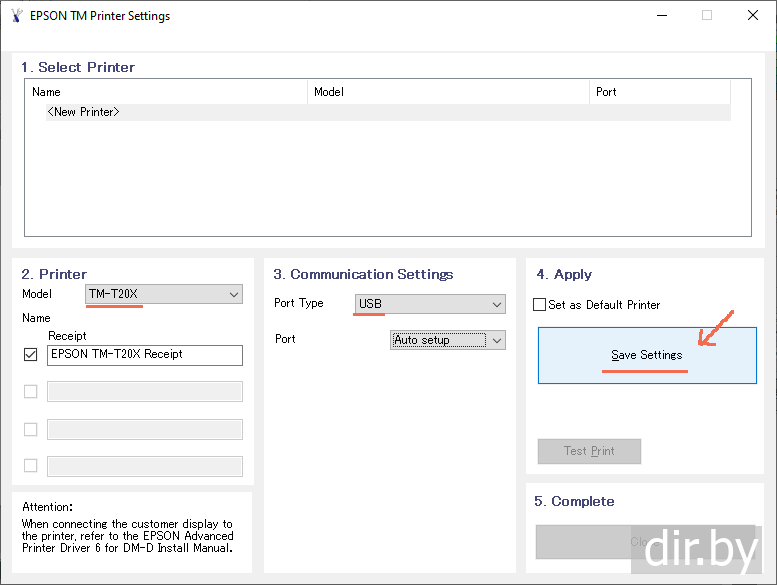Viewport: 777px width, 585px height.
Task: Uncheck the Receipt printer name checkbox
Action: pyautogui.click(x=30, y=354)
